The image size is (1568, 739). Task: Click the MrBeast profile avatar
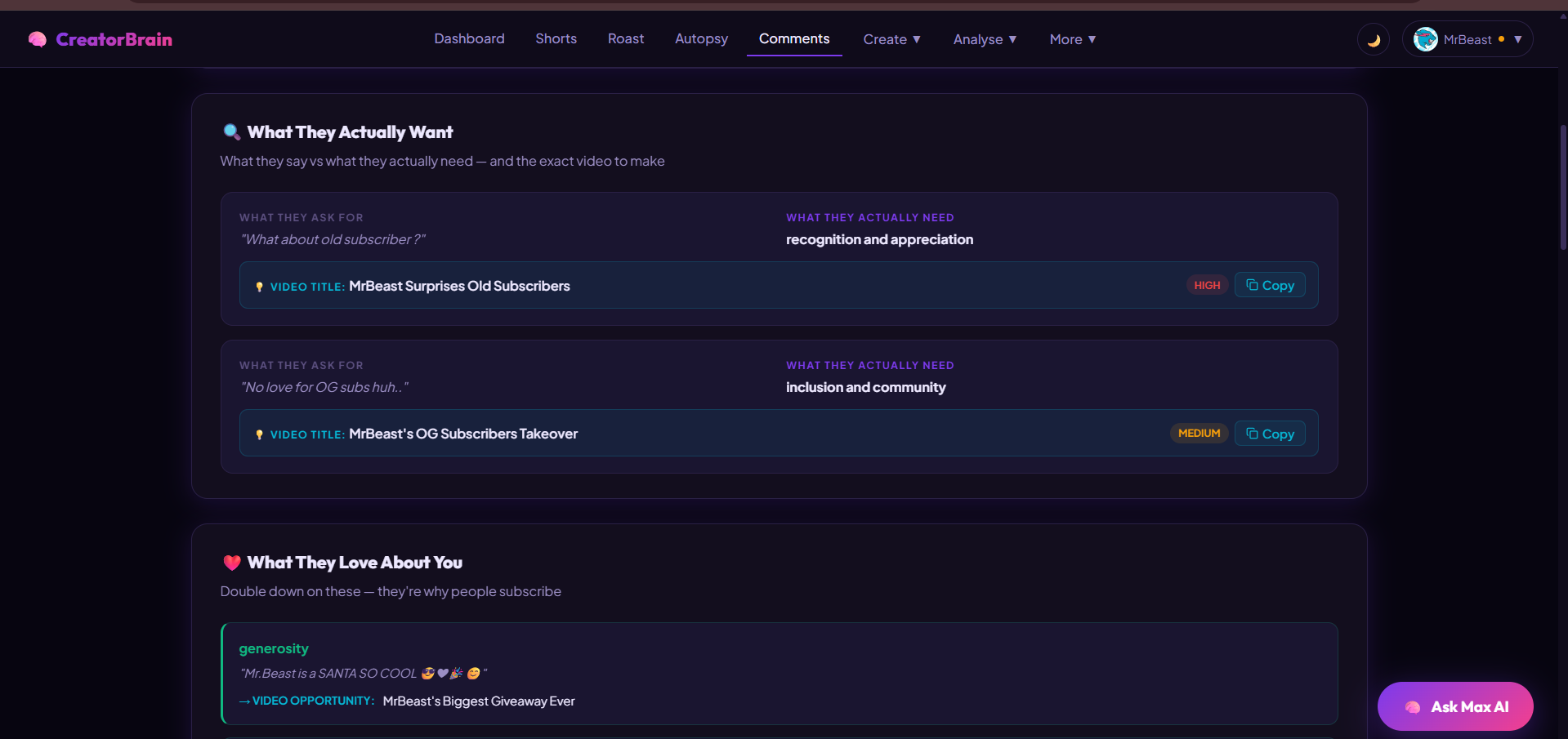pyautogui.click(x=1426, y=39)
